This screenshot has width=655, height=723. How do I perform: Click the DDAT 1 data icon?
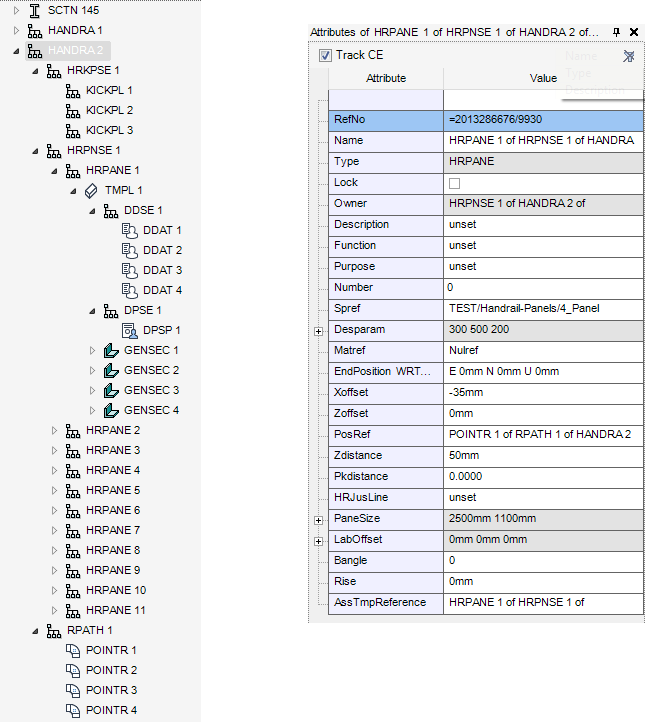(x=129, y=230)
